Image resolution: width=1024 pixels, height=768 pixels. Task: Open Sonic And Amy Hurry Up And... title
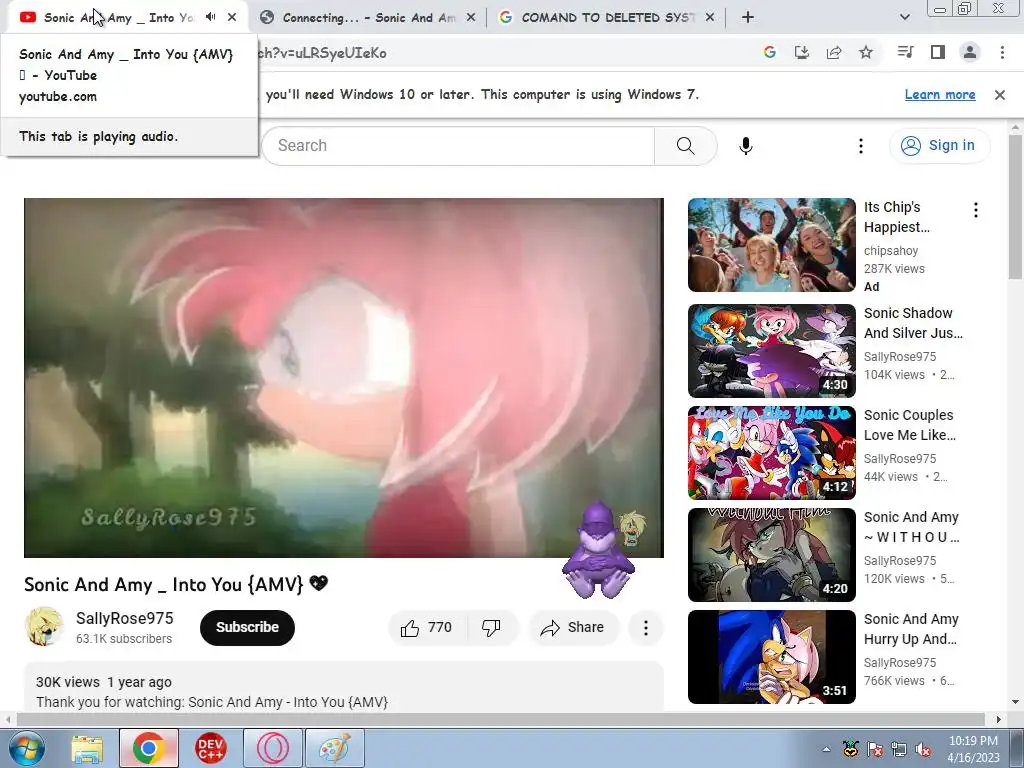pyautogui.click(x=911, y=629)
